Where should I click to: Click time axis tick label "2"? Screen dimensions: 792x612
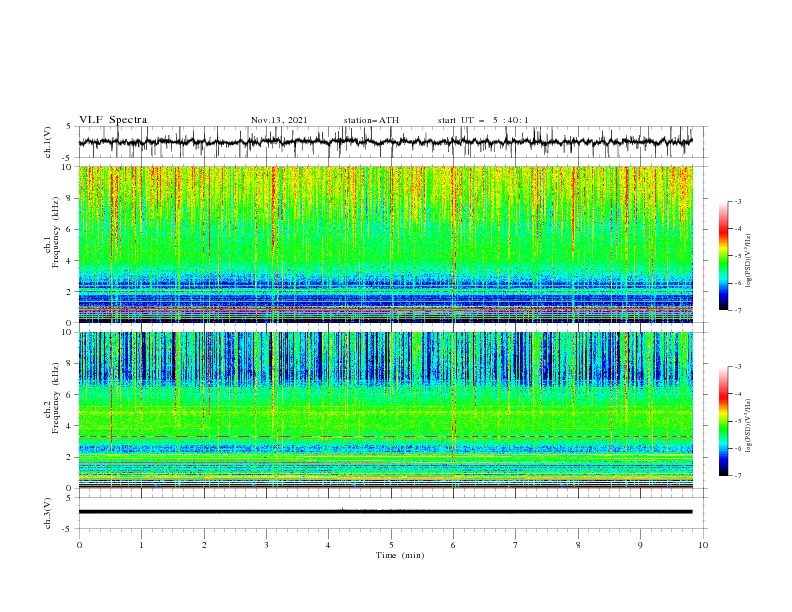click(204, 545)
